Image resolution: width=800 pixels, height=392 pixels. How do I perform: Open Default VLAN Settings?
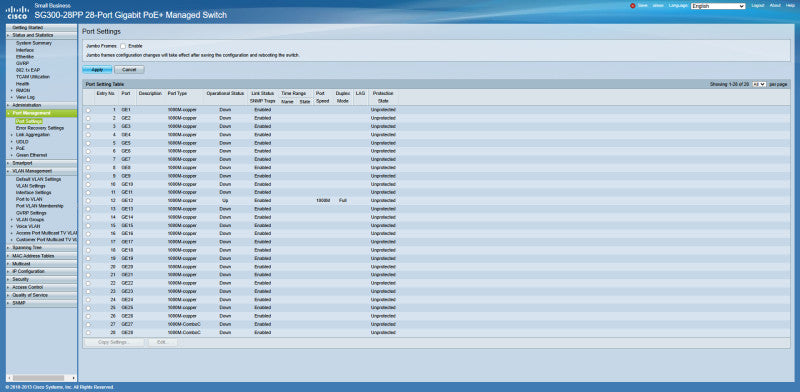click(38, 180)
